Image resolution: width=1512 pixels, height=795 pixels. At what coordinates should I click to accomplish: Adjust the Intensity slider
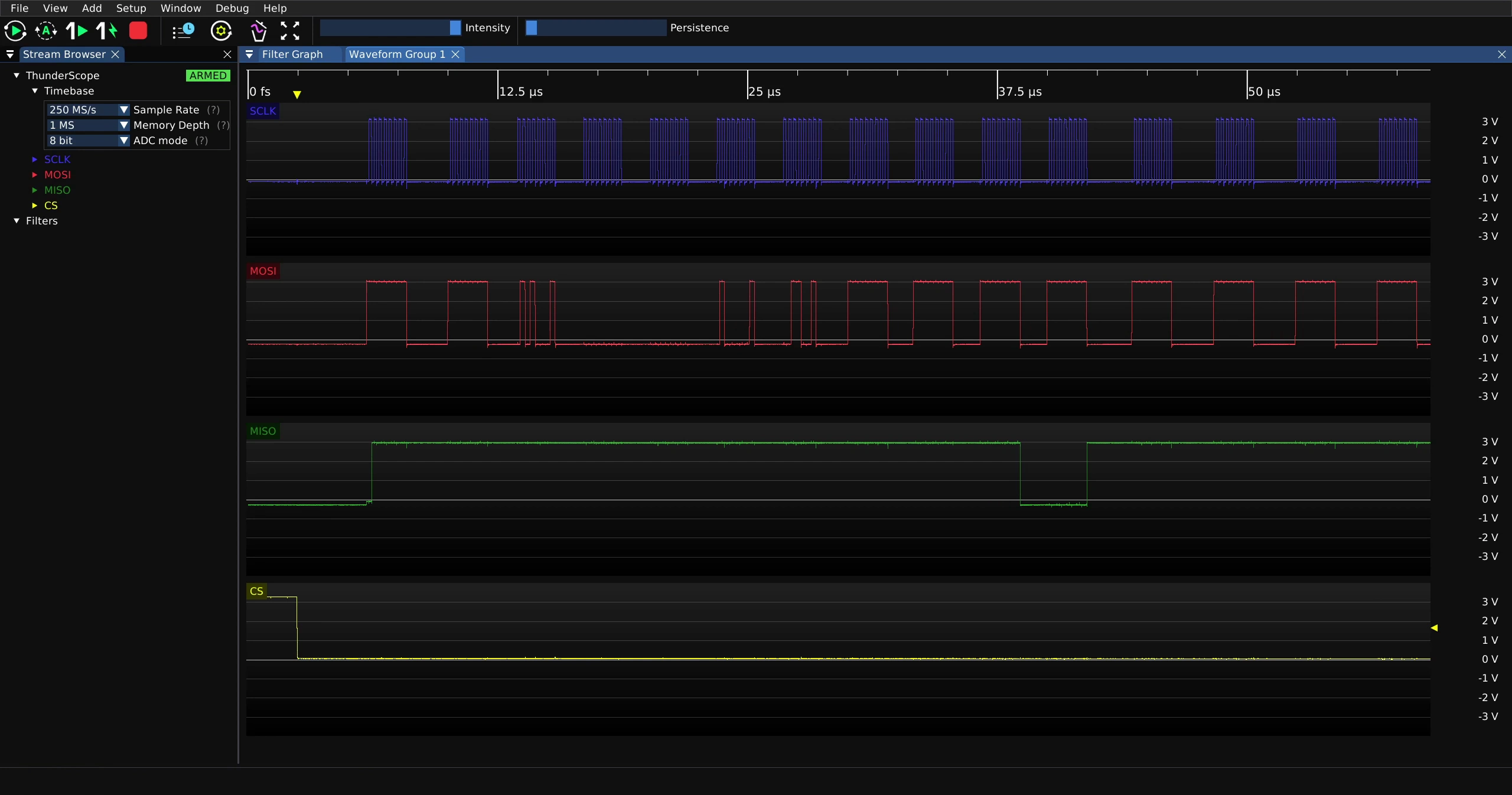pyautogui.click(x=390, y=28)
